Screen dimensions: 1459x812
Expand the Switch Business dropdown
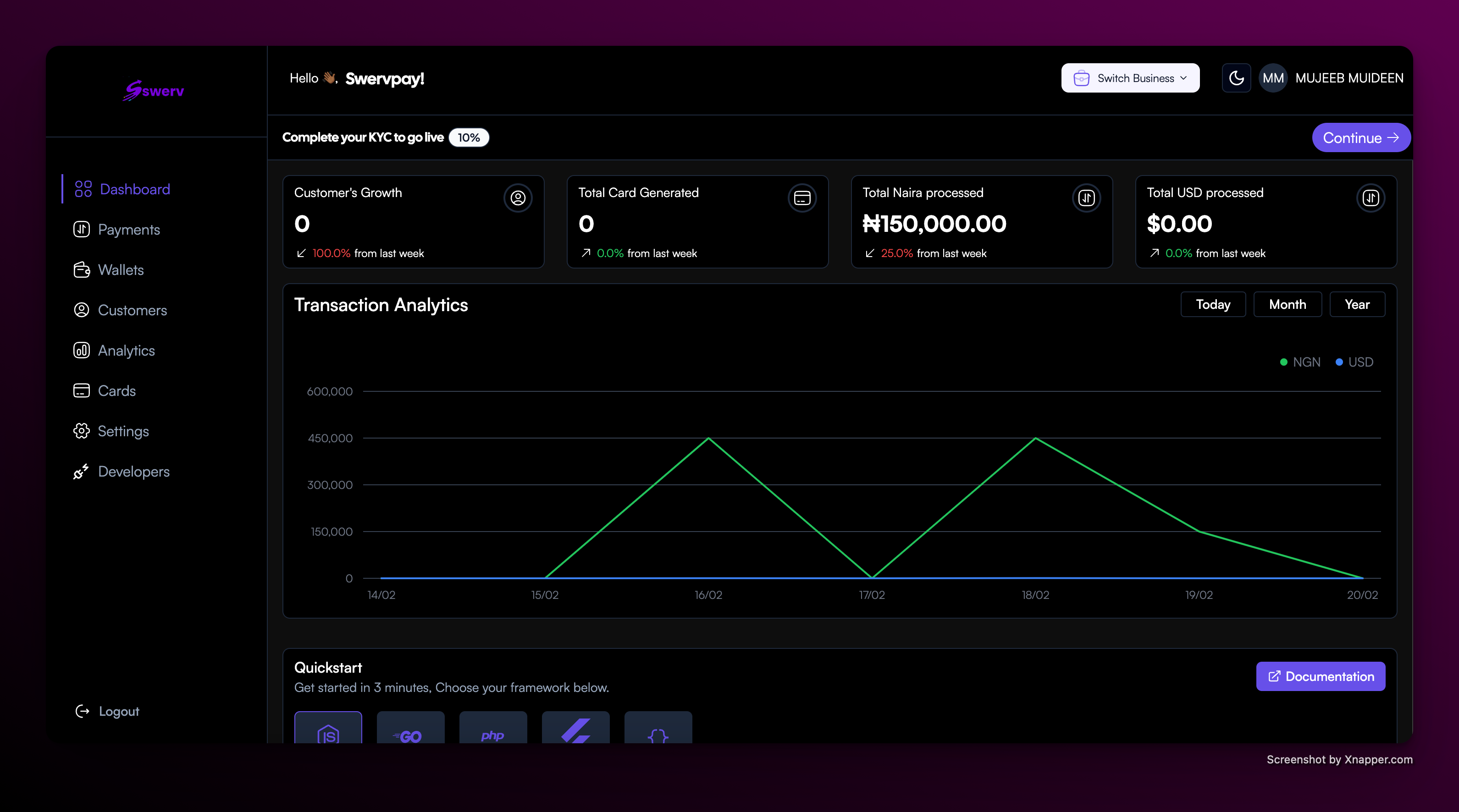1131,77
